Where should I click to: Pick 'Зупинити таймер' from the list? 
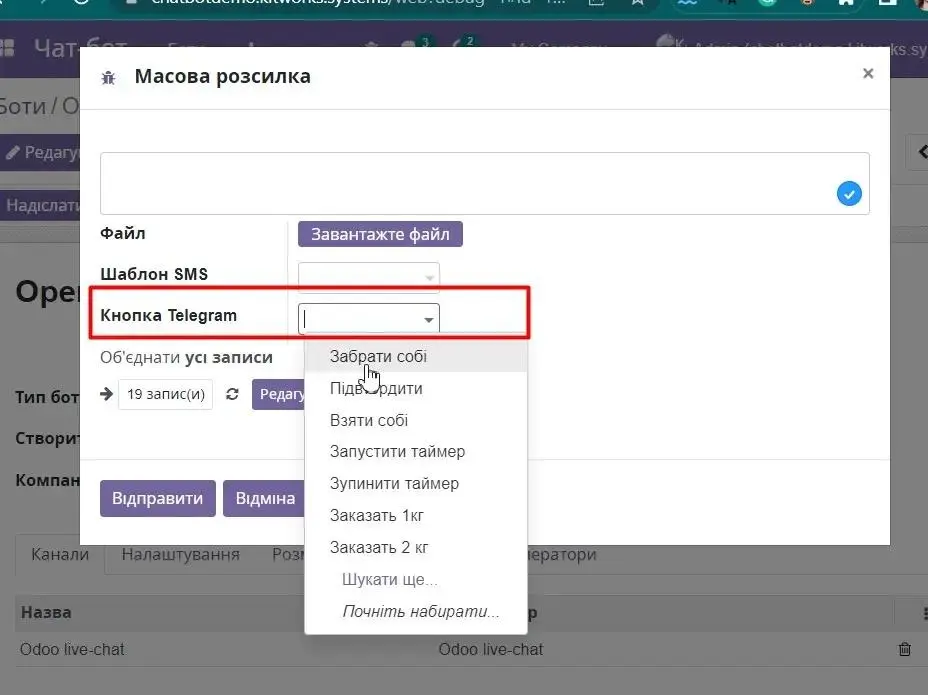coord(394,483)
